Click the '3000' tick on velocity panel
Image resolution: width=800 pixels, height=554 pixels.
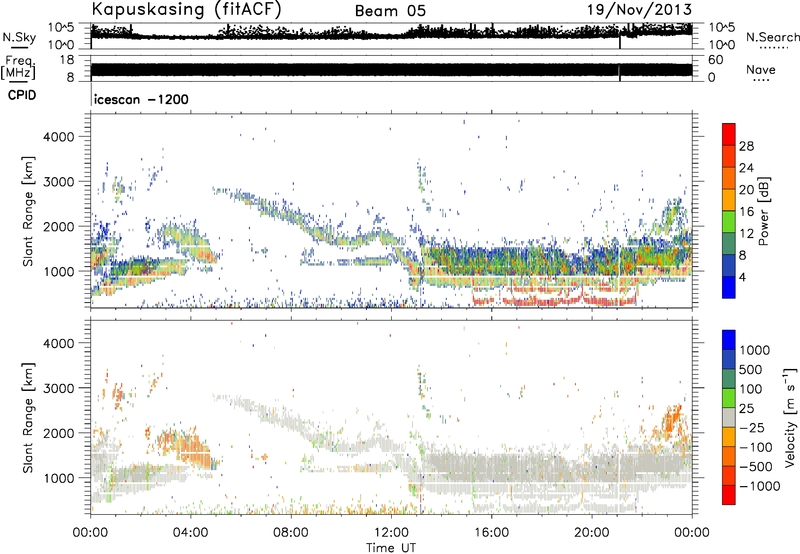pos(58,388)
